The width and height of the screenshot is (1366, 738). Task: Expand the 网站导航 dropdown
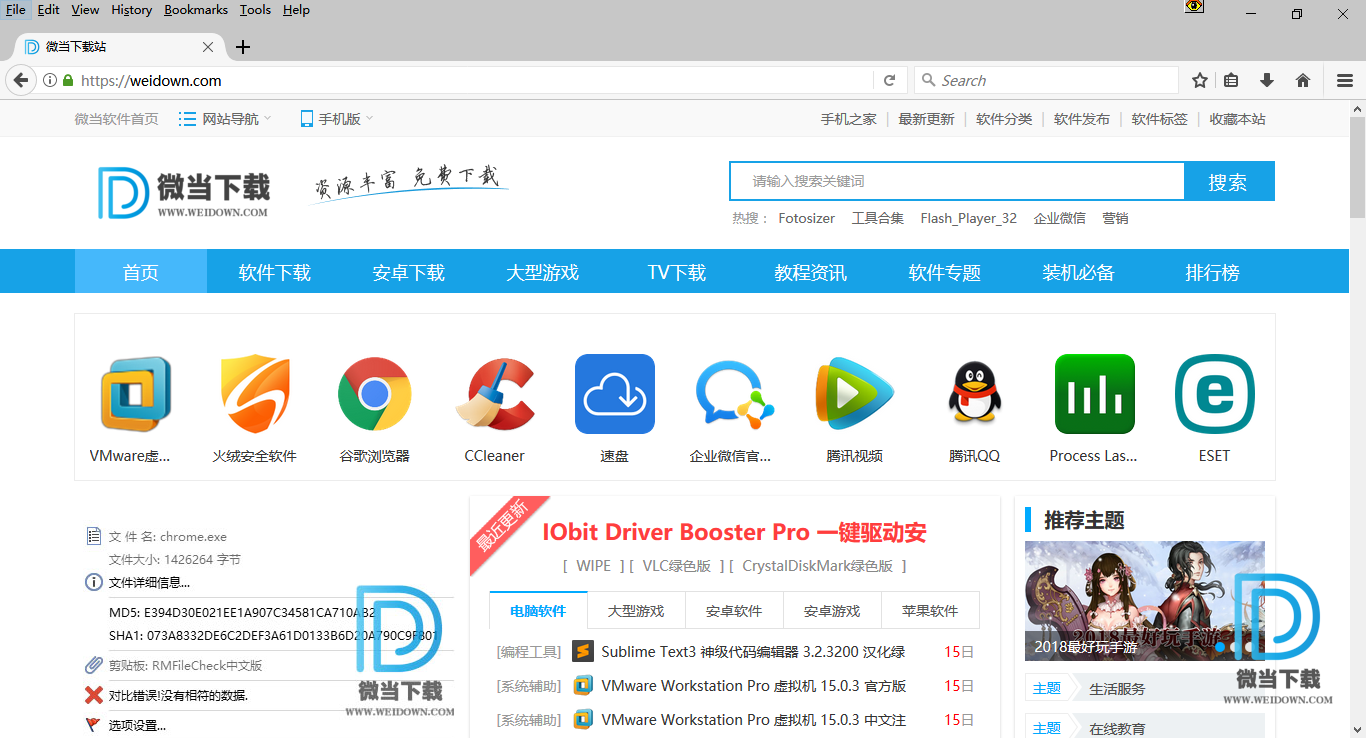tap(225, 119)
